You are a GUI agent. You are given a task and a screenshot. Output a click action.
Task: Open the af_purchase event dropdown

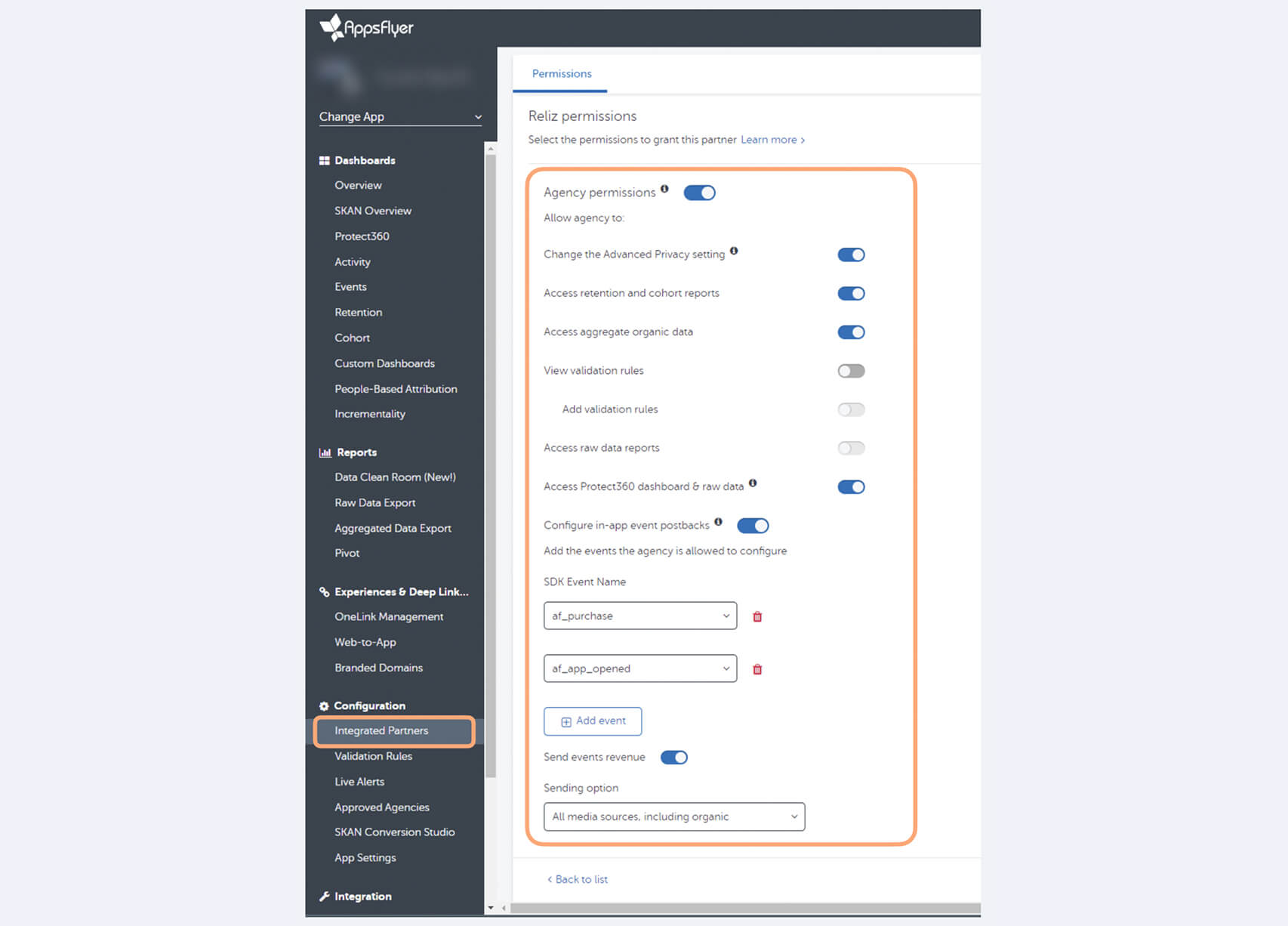640,616
